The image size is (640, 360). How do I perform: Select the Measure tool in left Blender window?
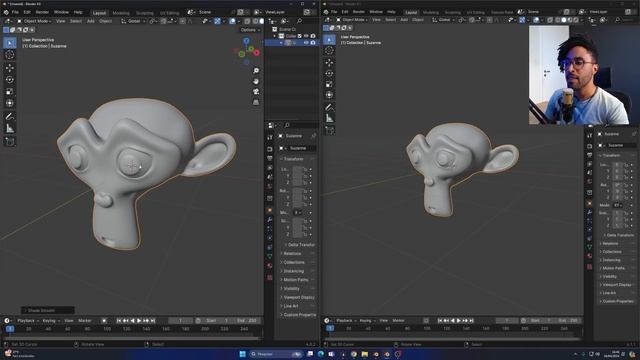coord(10,129)
